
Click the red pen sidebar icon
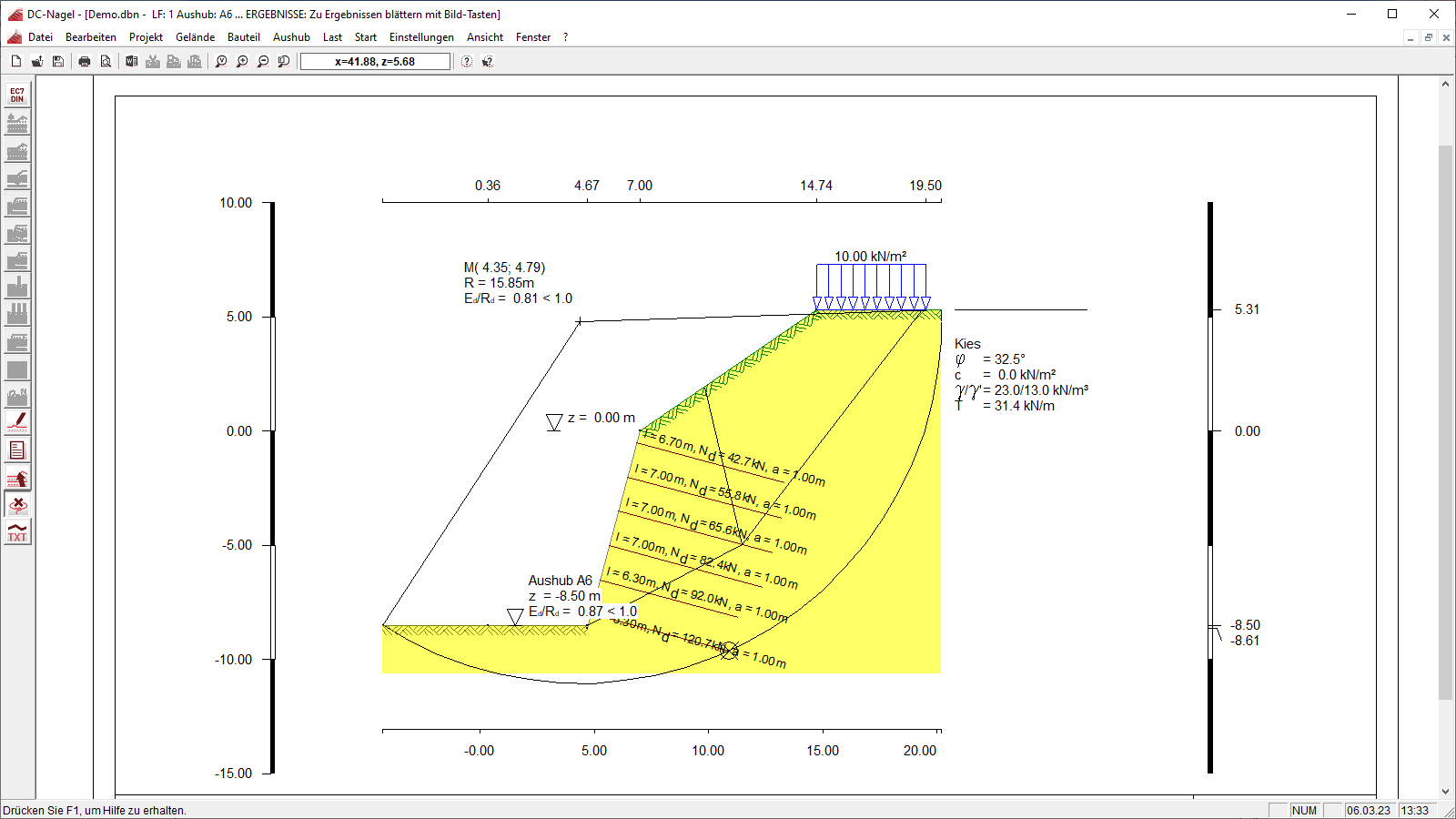pos(17,422)
